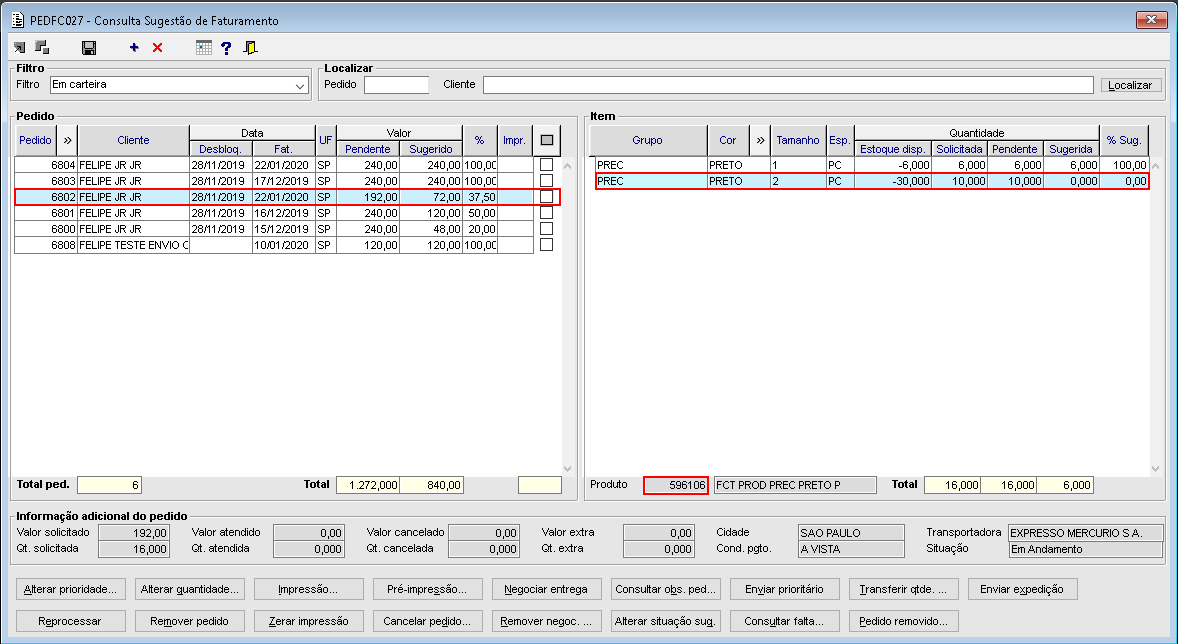Select pedido row 6801
The width and height of the screenshot is (1178, 644).
[274, 213]
